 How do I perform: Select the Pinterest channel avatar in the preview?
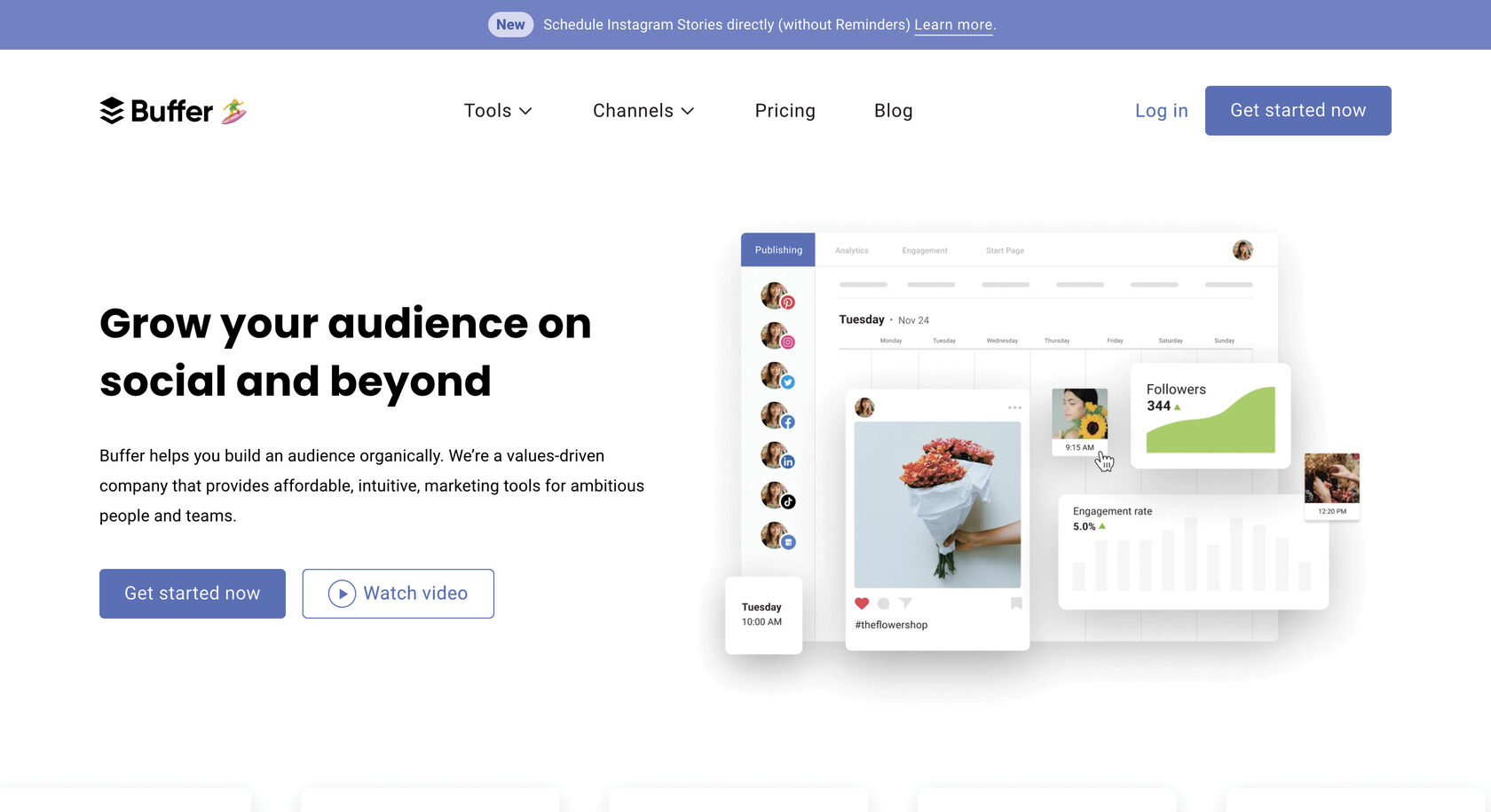point(777,296)
